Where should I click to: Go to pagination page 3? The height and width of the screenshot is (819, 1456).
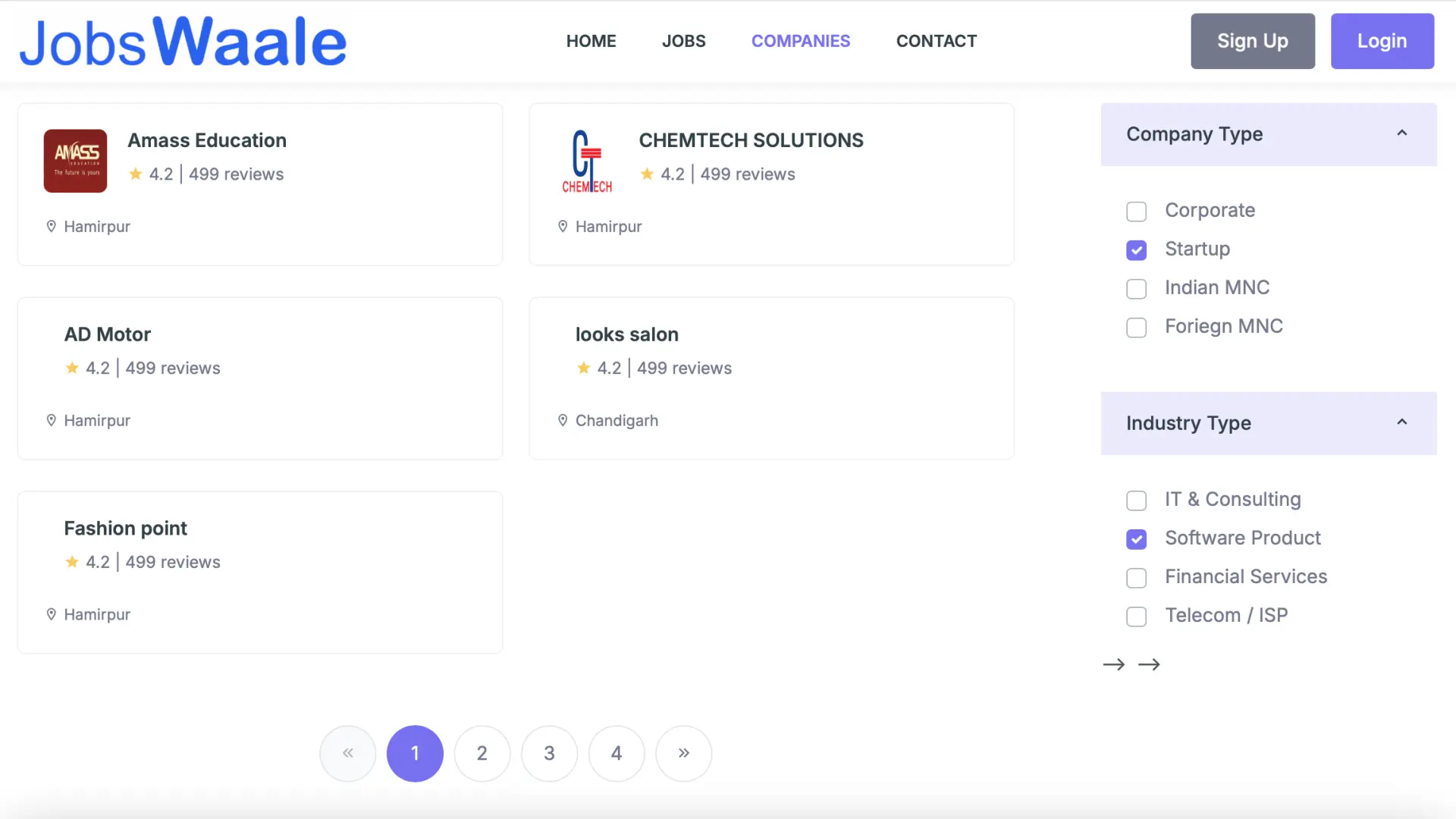point(549,753)
